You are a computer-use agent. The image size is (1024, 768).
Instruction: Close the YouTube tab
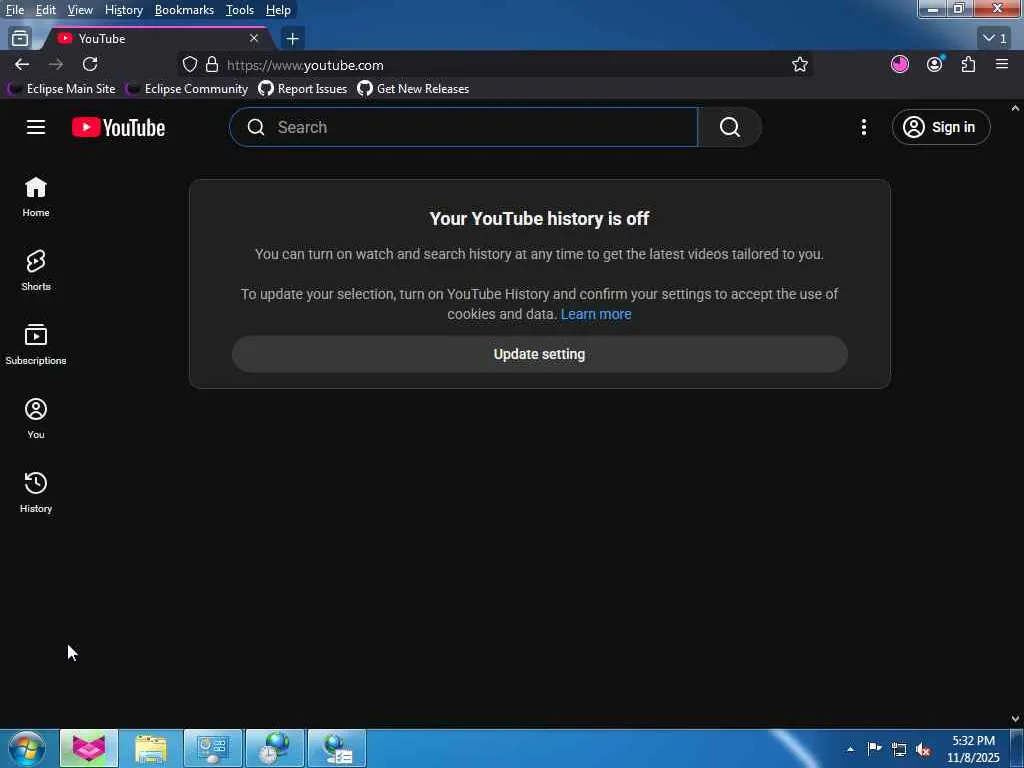254,39
